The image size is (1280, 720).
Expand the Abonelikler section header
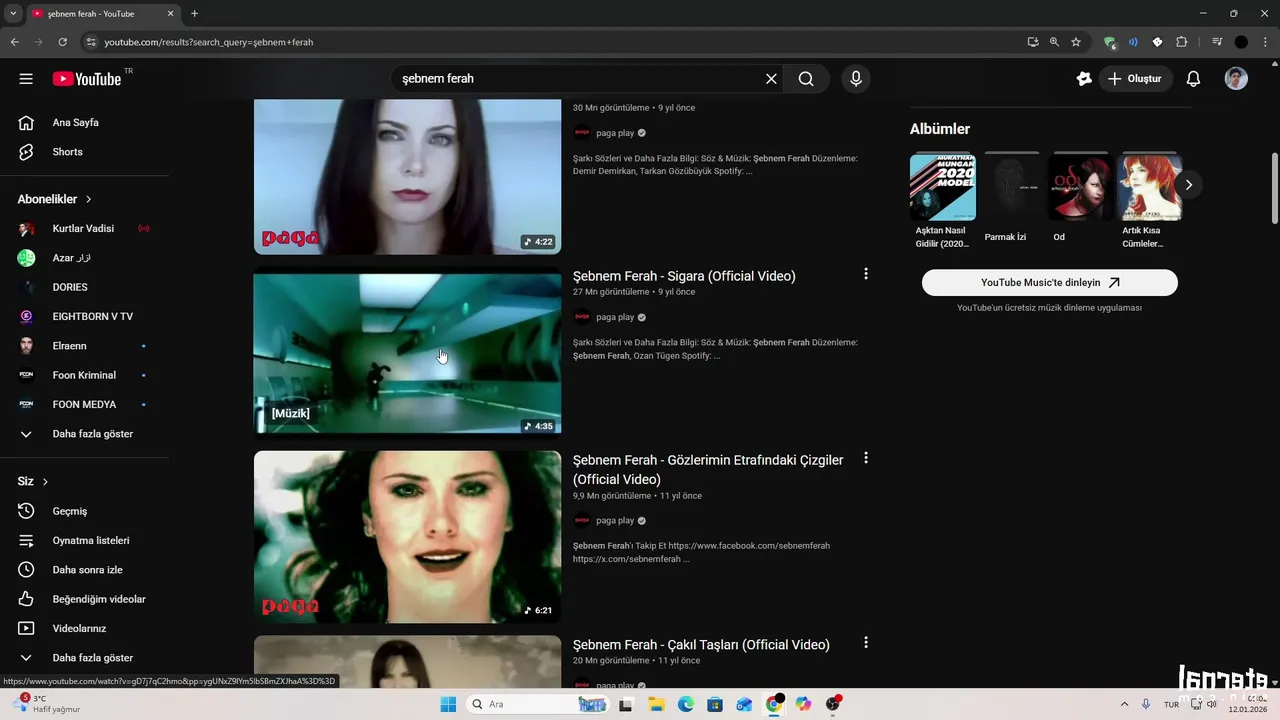point(55,199)
